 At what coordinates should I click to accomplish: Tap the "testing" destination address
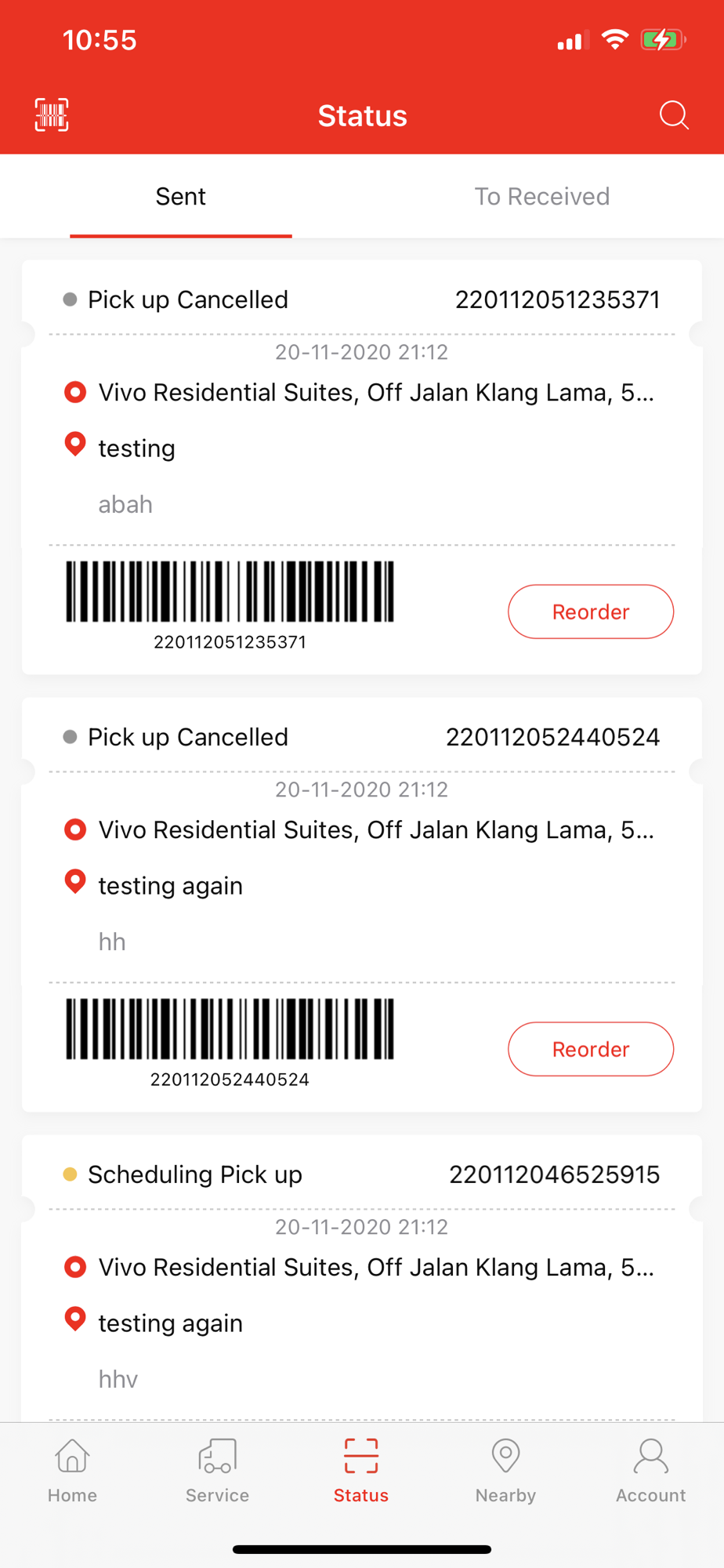click(x=137, y=448)
